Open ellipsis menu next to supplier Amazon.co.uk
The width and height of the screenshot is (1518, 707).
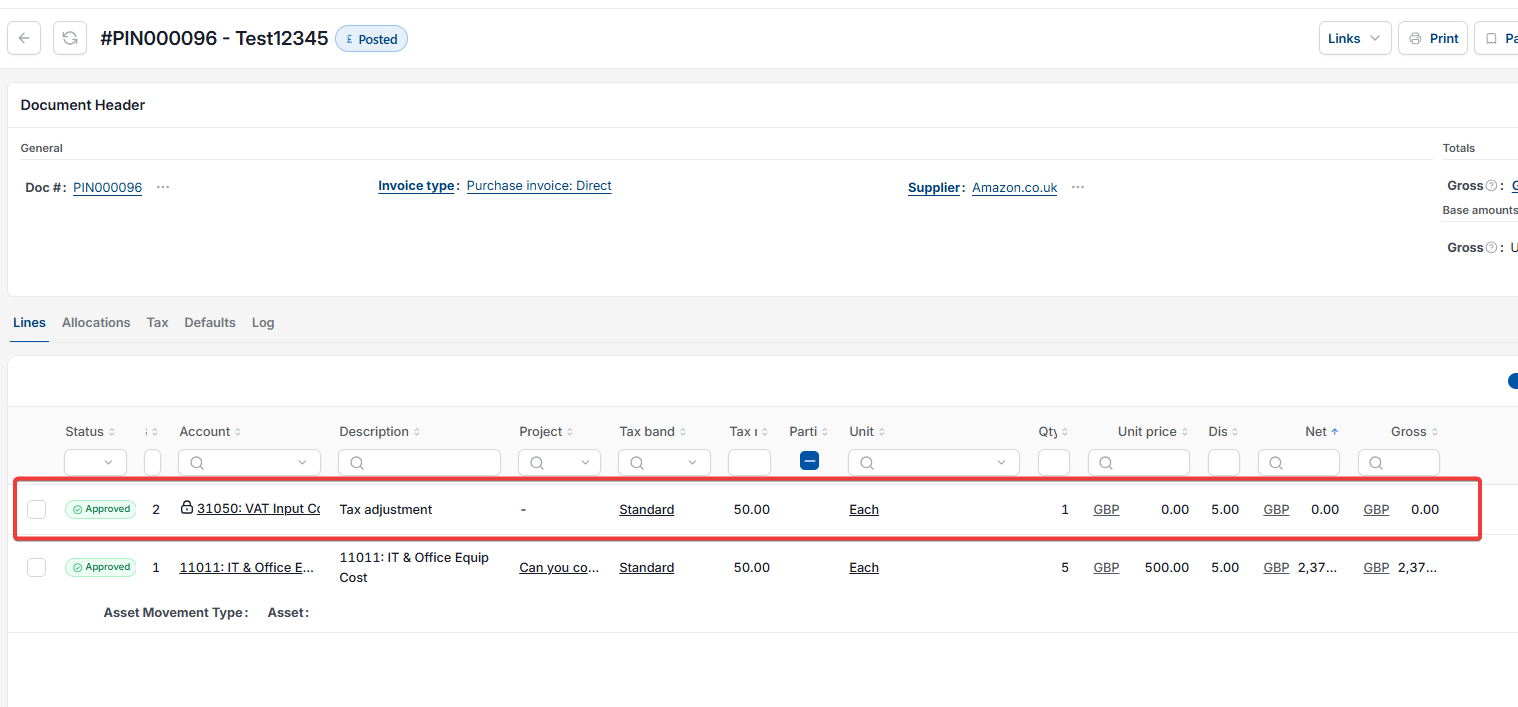coord(1078,187)
